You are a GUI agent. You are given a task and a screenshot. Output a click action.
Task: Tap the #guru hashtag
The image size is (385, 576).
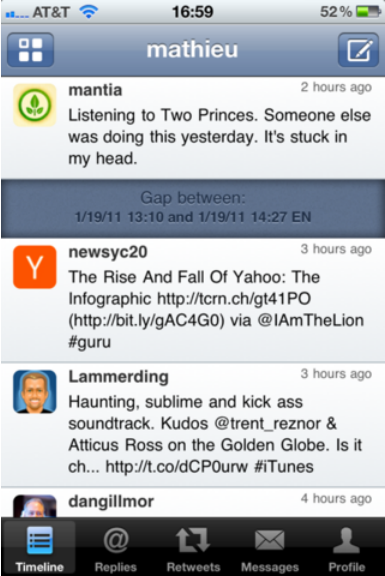click(90, 342)
